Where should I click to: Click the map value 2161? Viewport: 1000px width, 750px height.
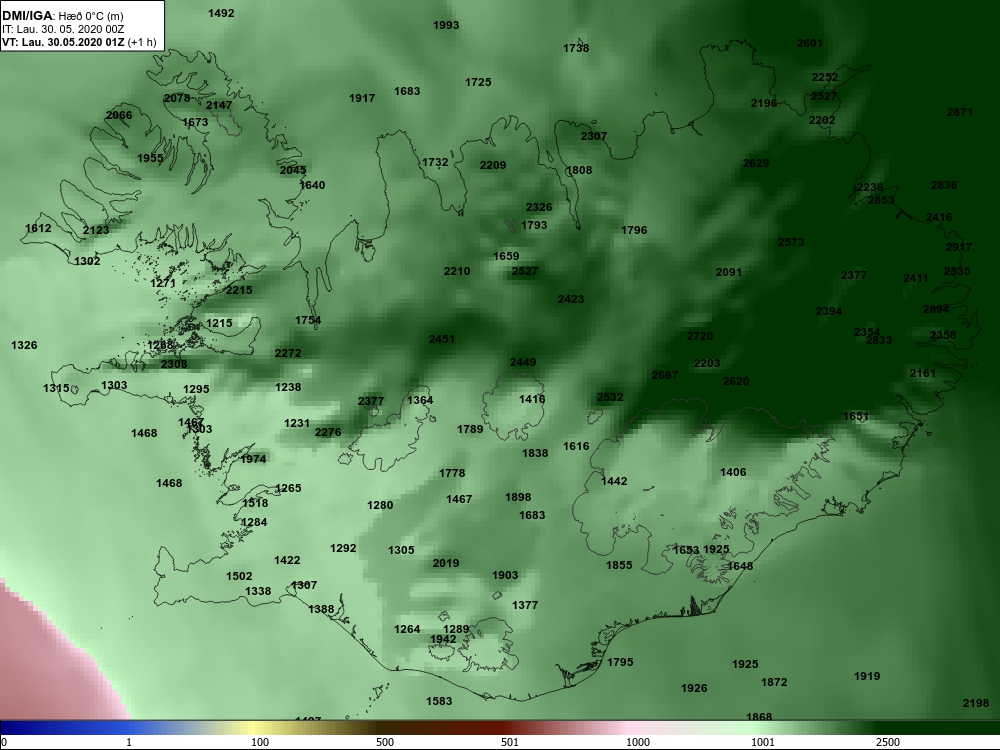point(922,373)
